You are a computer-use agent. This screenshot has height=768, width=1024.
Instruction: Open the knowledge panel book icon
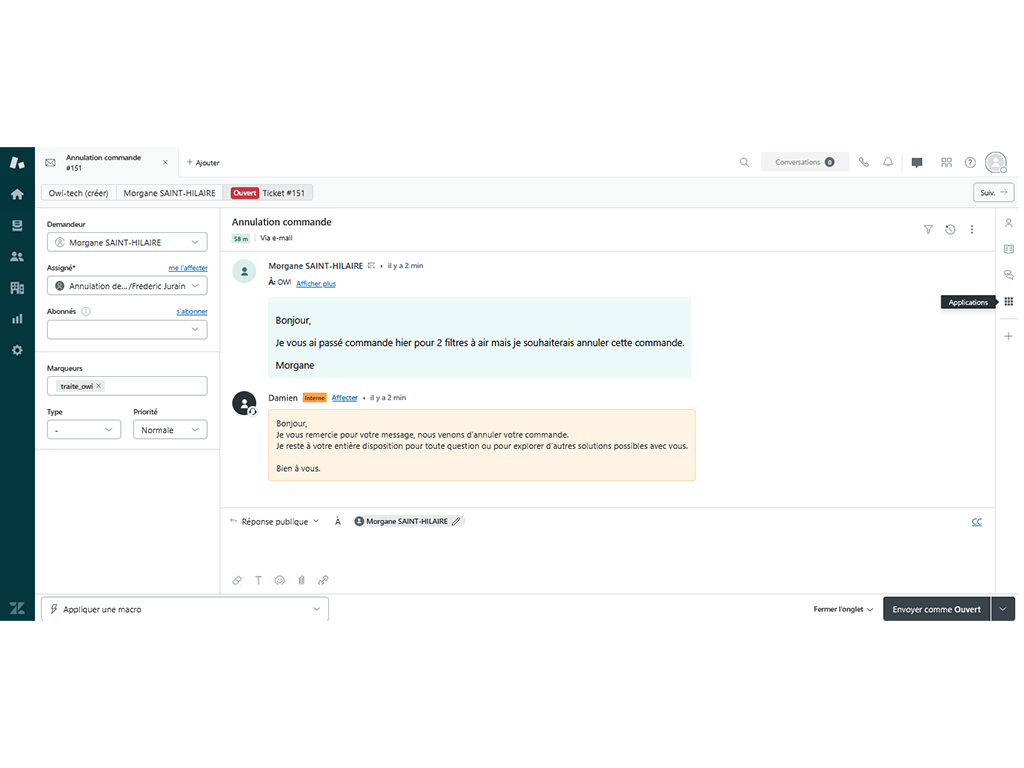tap(1008, 249)
